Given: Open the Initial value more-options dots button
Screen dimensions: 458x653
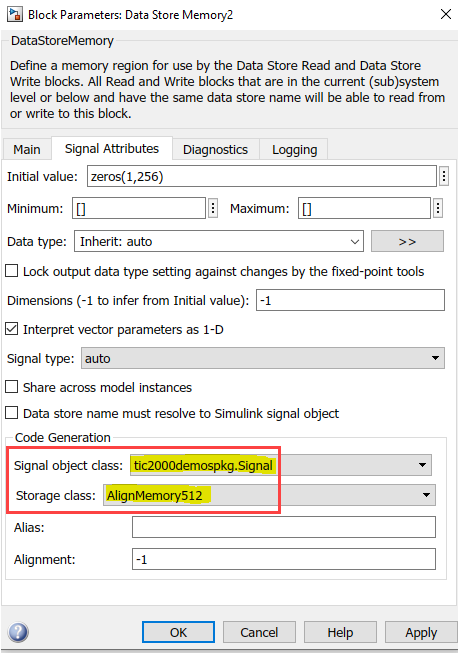Looking at the screenshot, I should click(444, 176).
